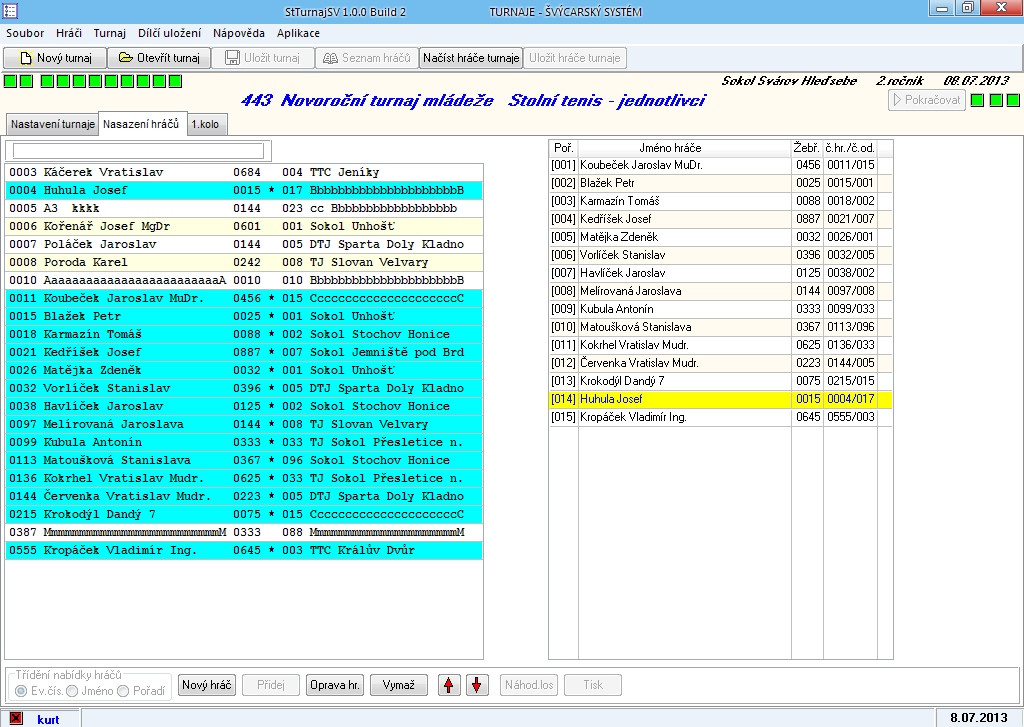Click the Otevřít turnaj toolbar button
This screenshot has height=727, width=1024.
coord(159,58)
